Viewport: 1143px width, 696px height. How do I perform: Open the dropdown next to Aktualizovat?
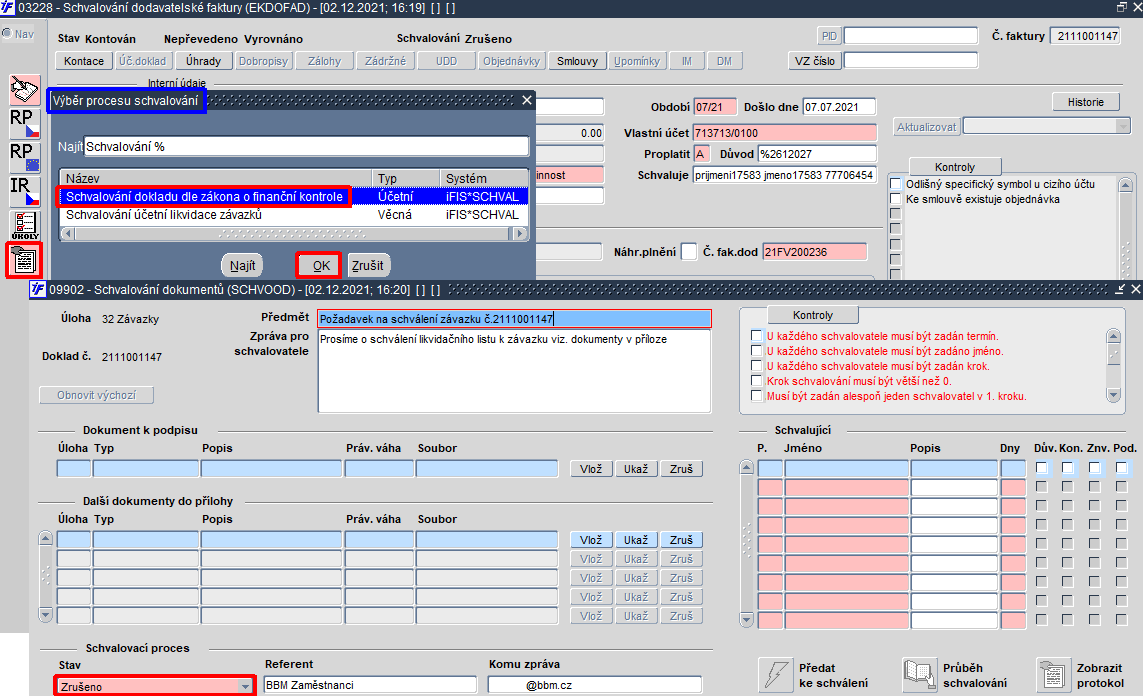point(1122,127)
